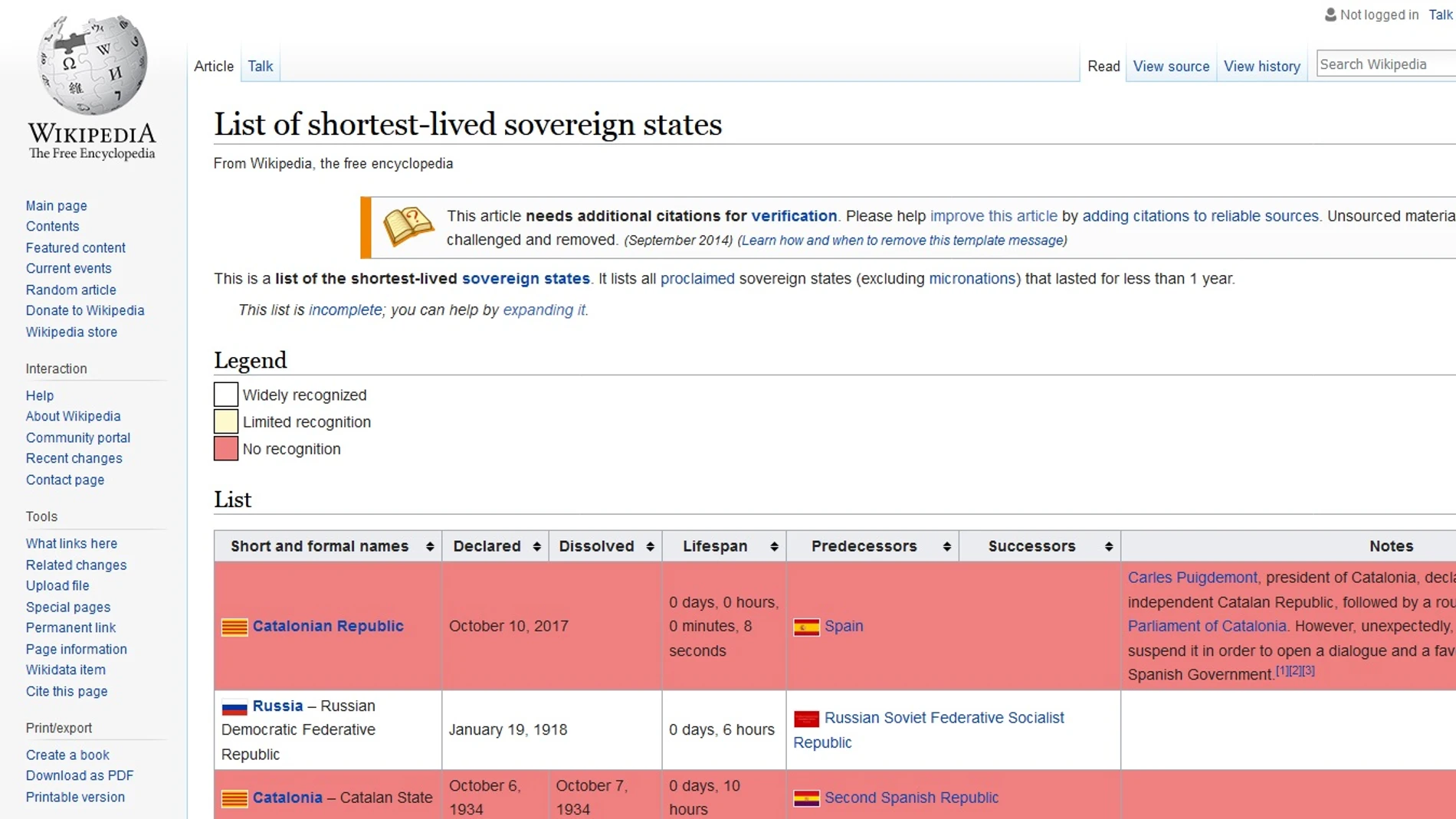The height and width of the screenshot is (819, 1456).
Task: Click Permanent link in Tools
Action: pos(71,627)
